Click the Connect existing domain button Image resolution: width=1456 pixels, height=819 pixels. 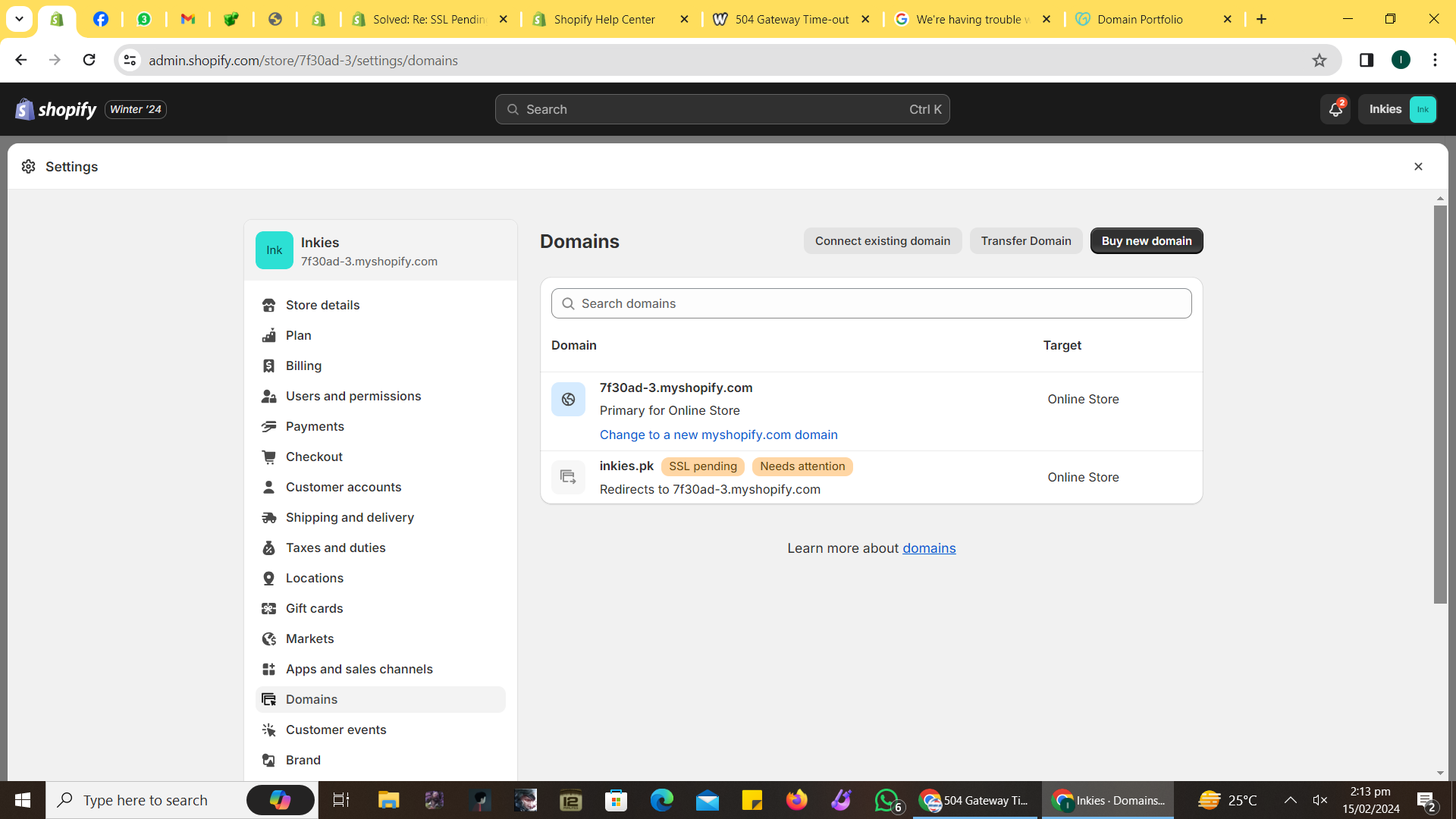882,241
